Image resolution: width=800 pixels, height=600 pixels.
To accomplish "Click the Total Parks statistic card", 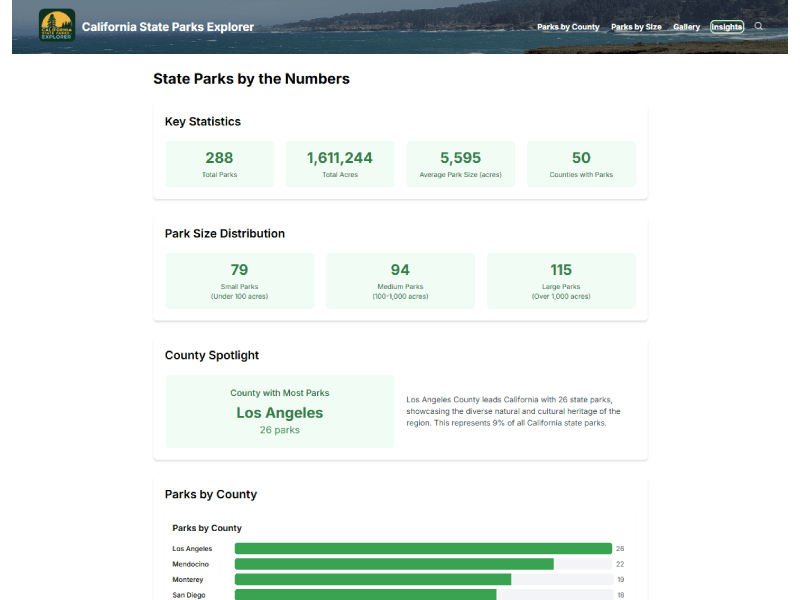I will [x=219, y=163].
